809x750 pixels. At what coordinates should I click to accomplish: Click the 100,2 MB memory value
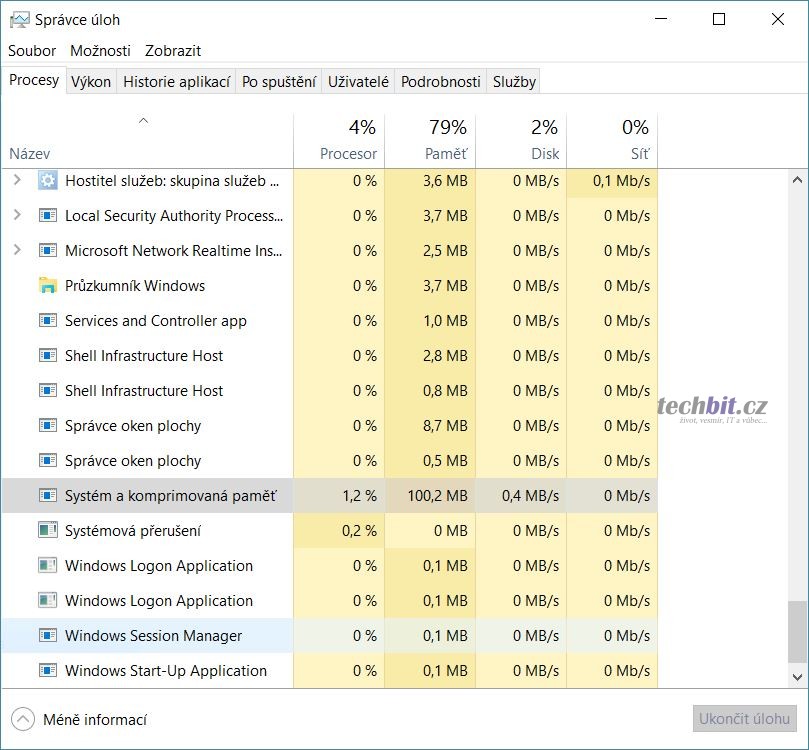coord(438,496)
